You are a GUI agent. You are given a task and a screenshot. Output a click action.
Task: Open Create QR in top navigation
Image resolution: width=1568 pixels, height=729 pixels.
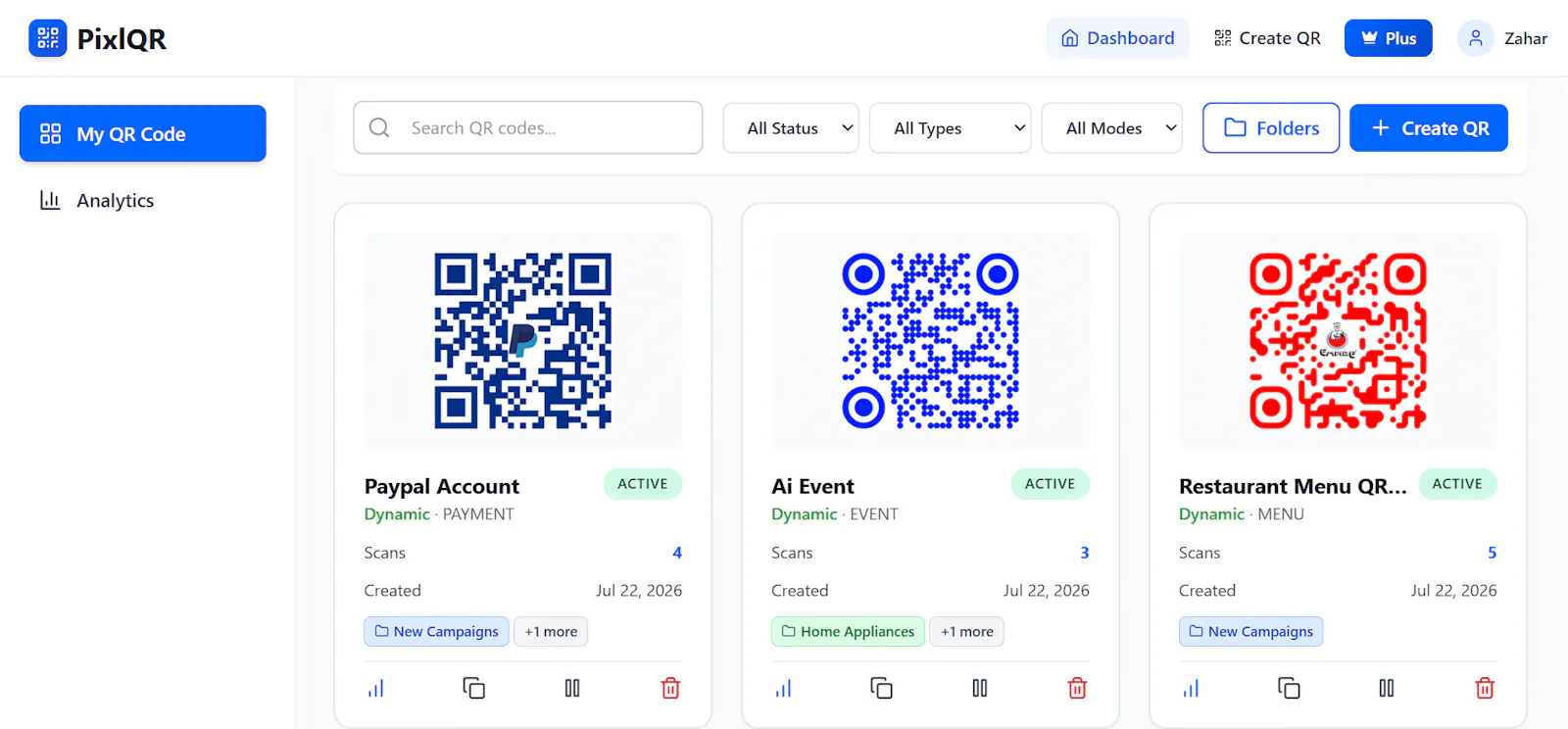coord(1267,38)
